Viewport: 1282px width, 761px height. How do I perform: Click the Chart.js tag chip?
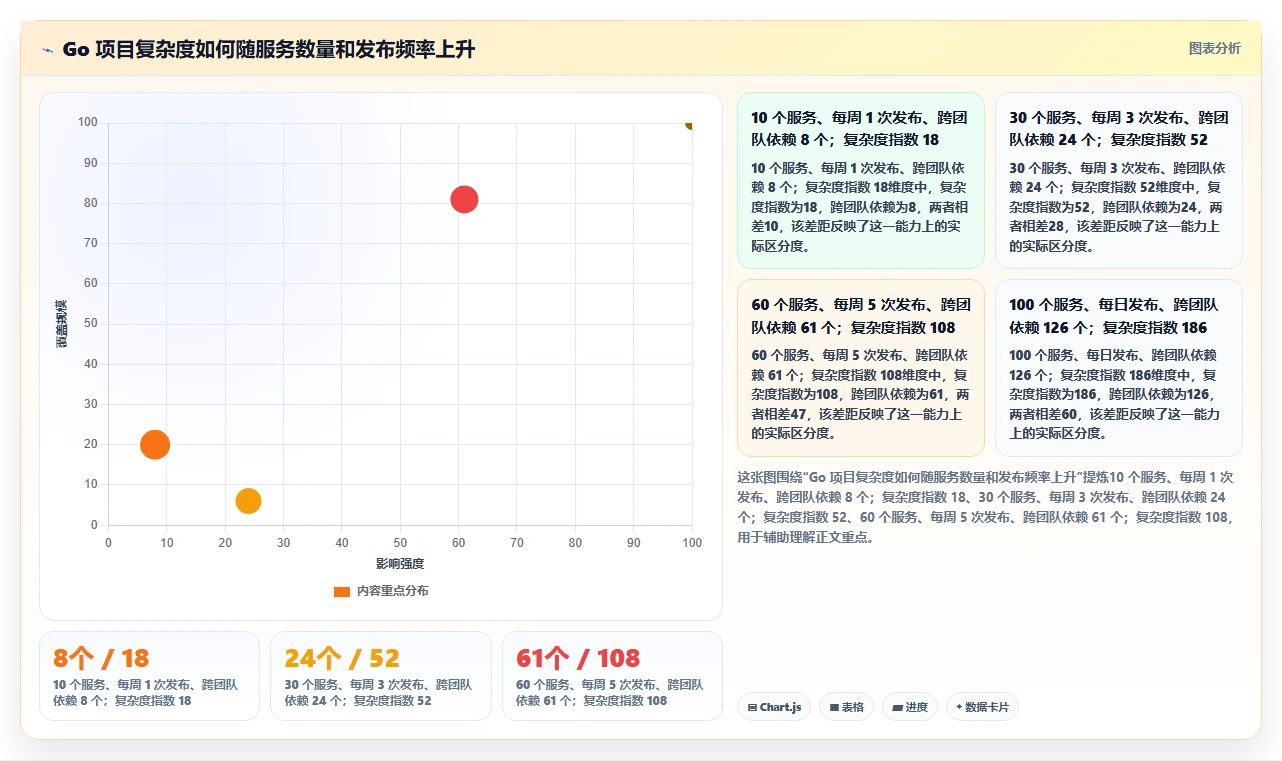774,707
